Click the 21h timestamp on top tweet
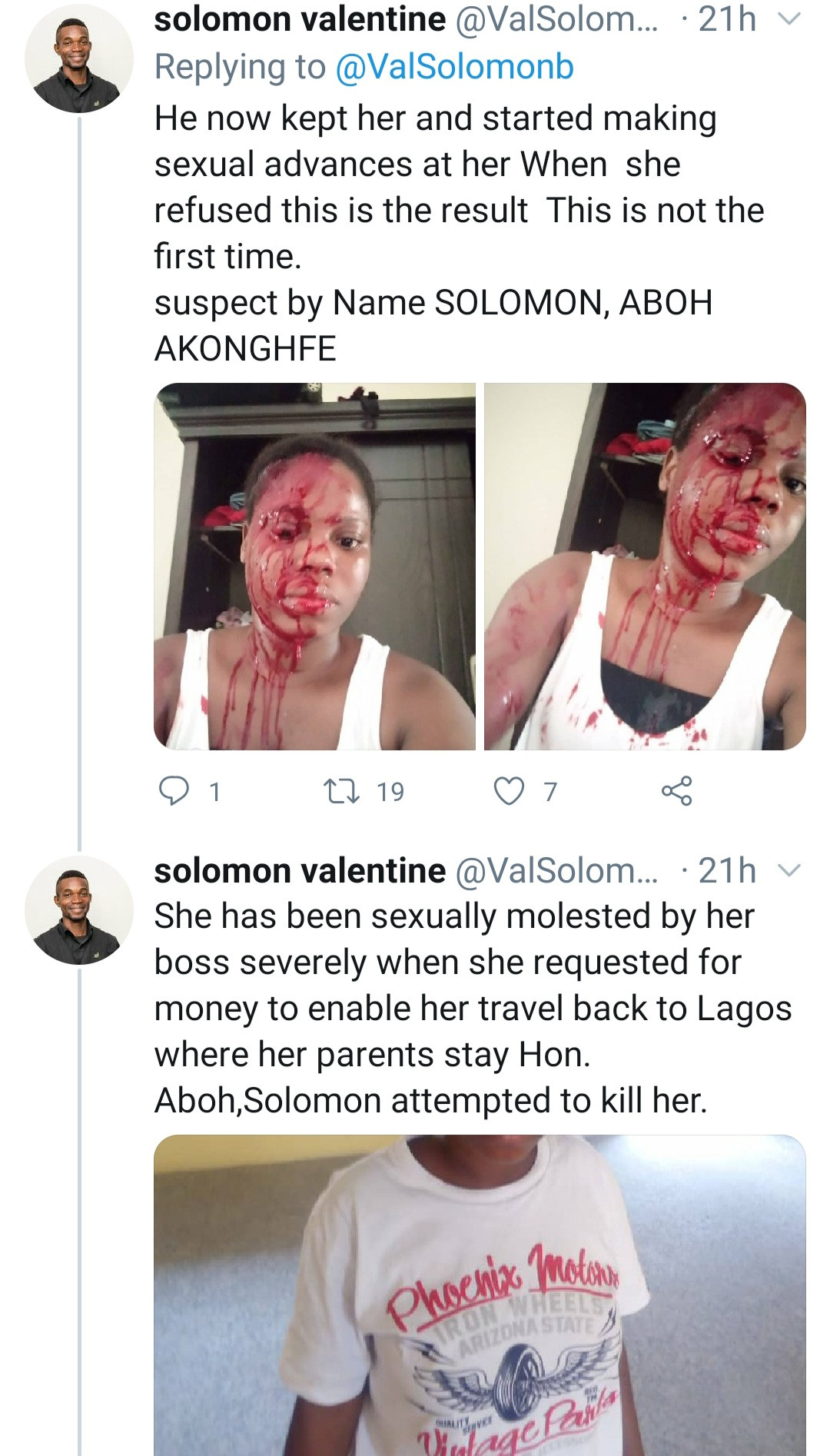Viewport: 830px width, 1456px height. coord(727,19)
